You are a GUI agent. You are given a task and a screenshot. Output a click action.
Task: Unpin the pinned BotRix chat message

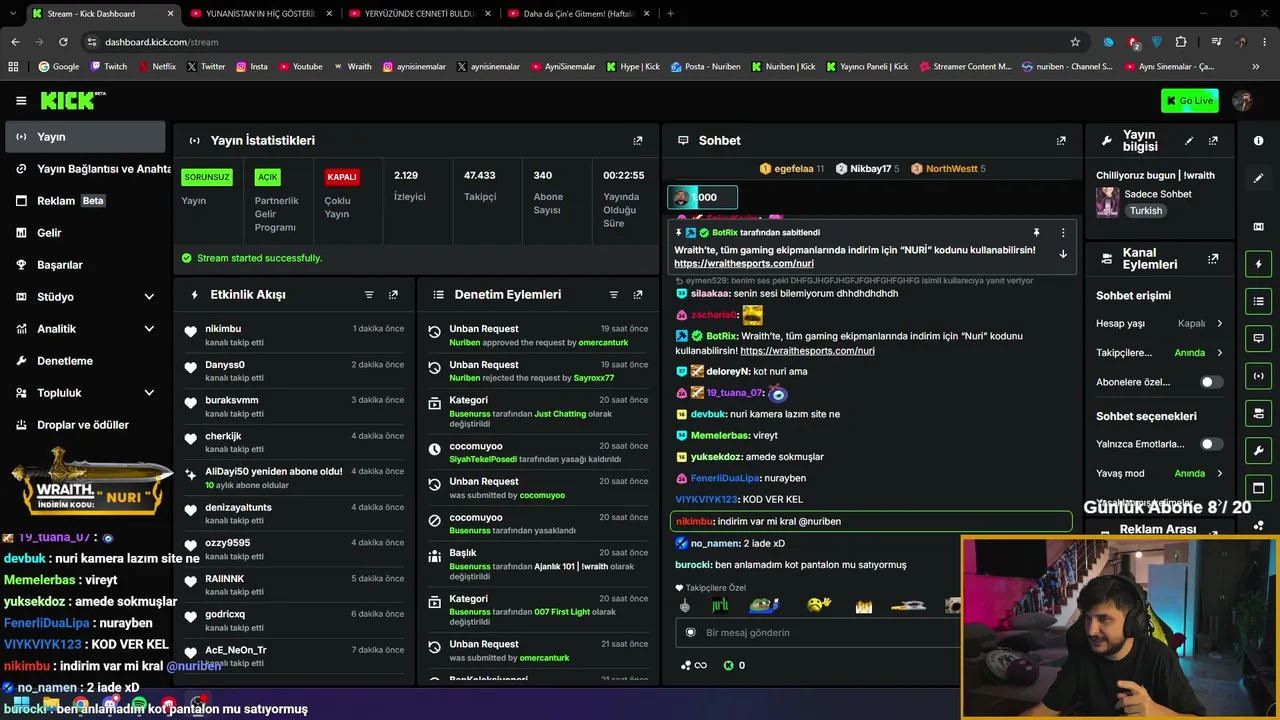pyautogui.click(x=1036, y=233)
